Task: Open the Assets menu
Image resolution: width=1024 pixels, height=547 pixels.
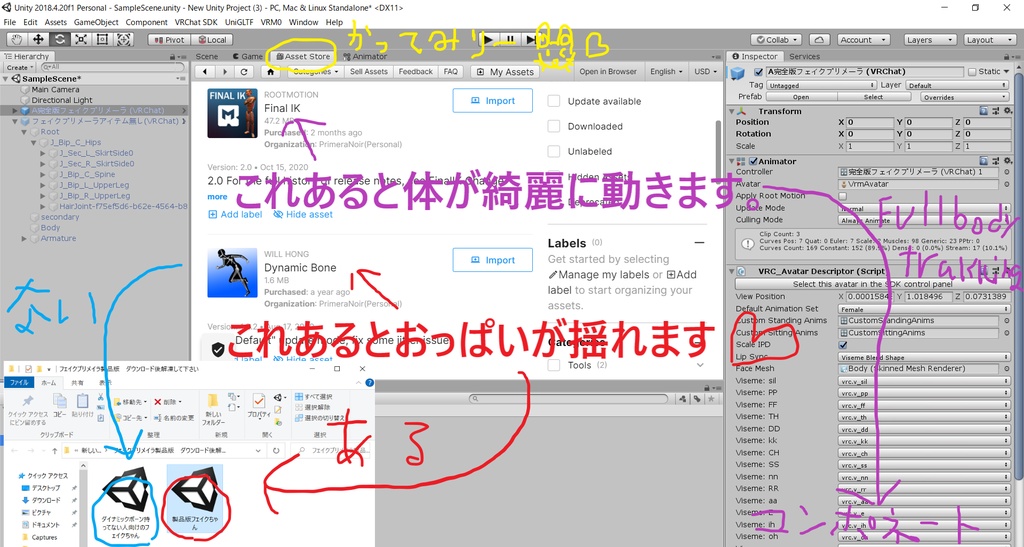Action: coord(56,22)
